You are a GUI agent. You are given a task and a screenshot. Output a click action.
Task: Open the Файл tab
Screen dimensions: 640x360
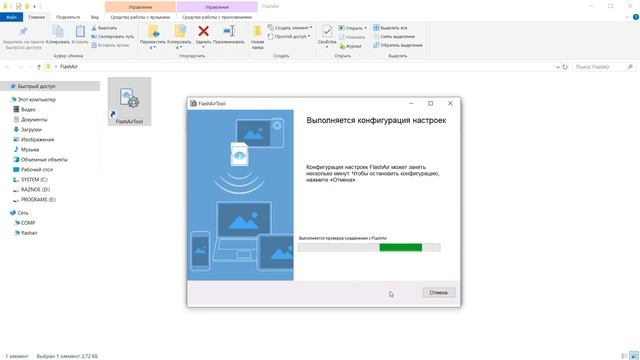[x=11, y=17]
